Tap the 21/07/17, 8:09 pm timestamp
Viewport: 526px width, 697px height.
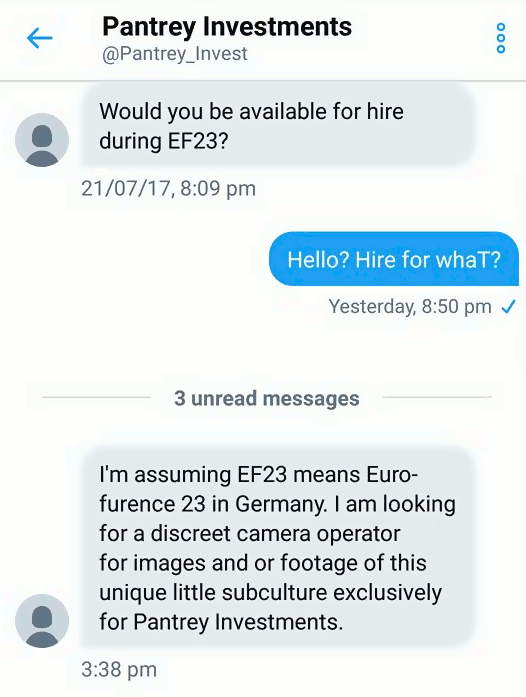[x=169, y=188]
